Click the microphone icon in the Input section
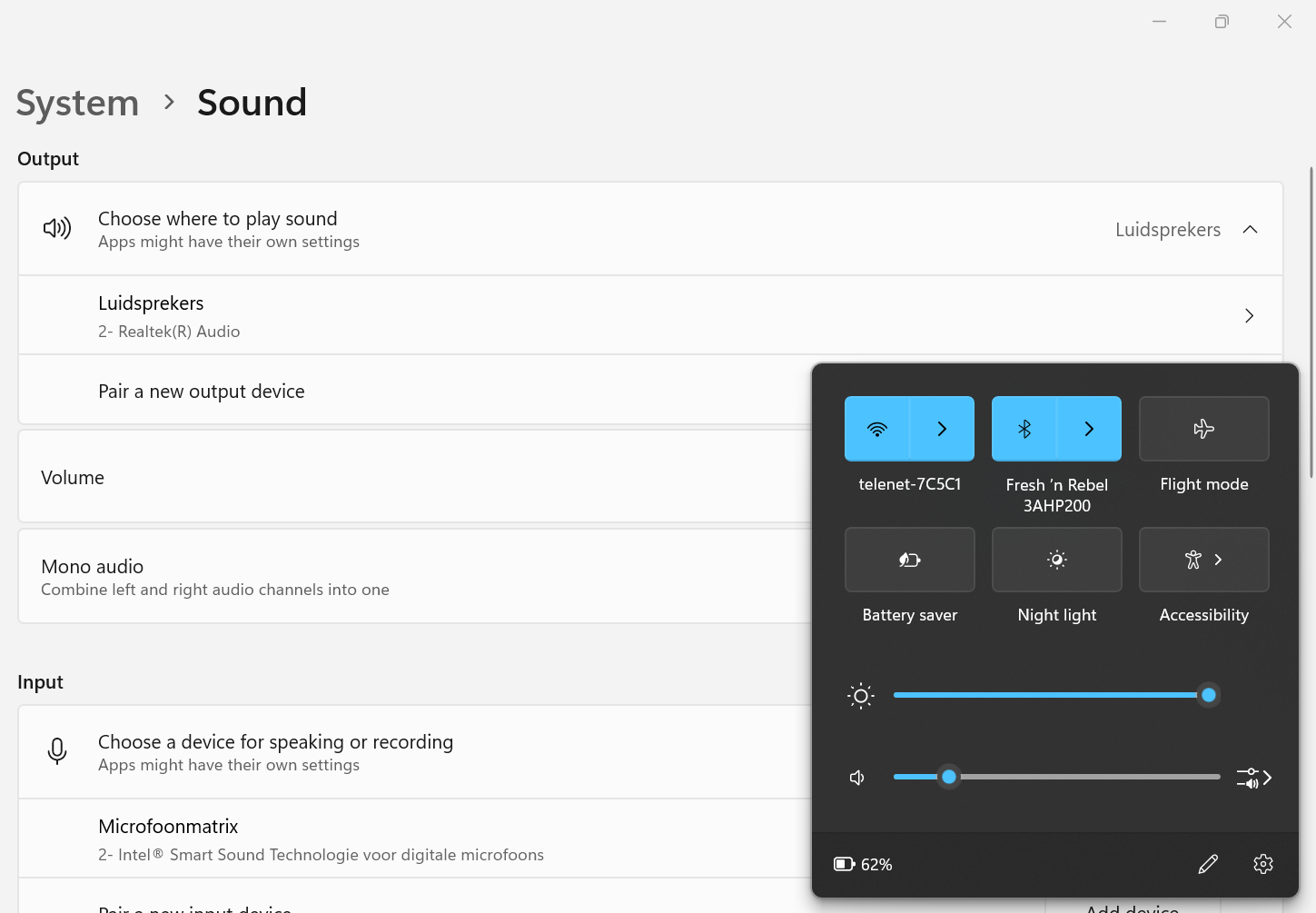 coord(57,751)
